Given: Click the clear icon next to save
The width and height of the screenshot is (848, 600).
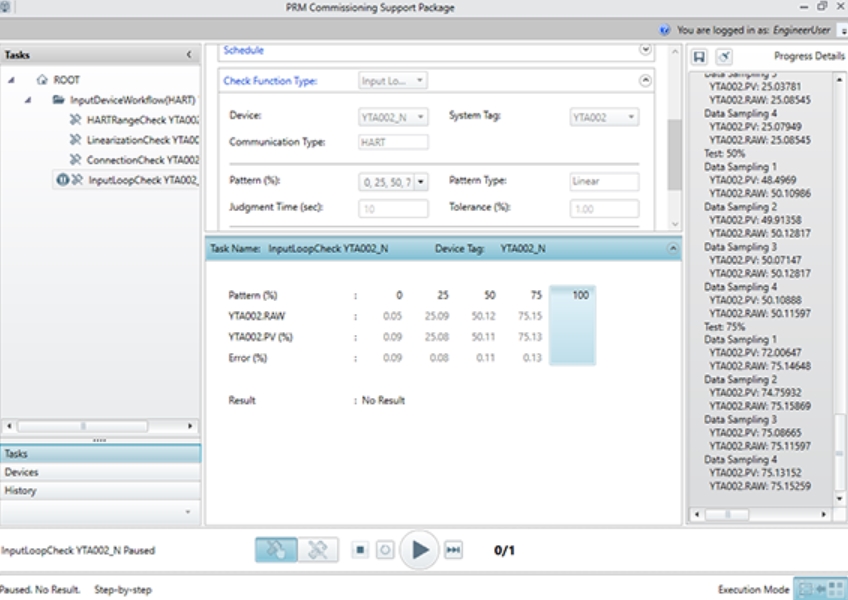Looking at the screenshot, I should [724, 56].
